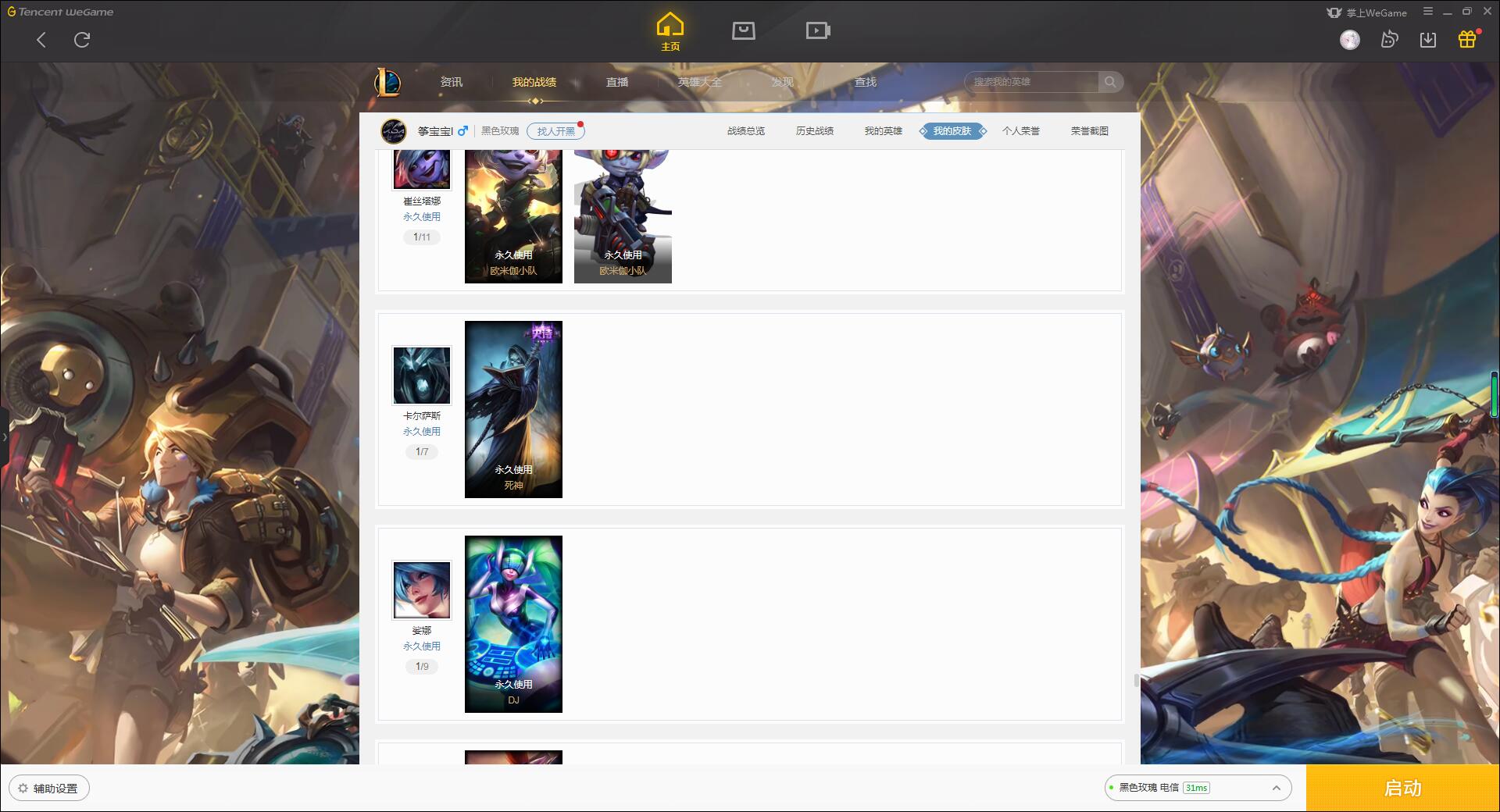
Task: Open the video live icon
Action: (x=818, y=30)
